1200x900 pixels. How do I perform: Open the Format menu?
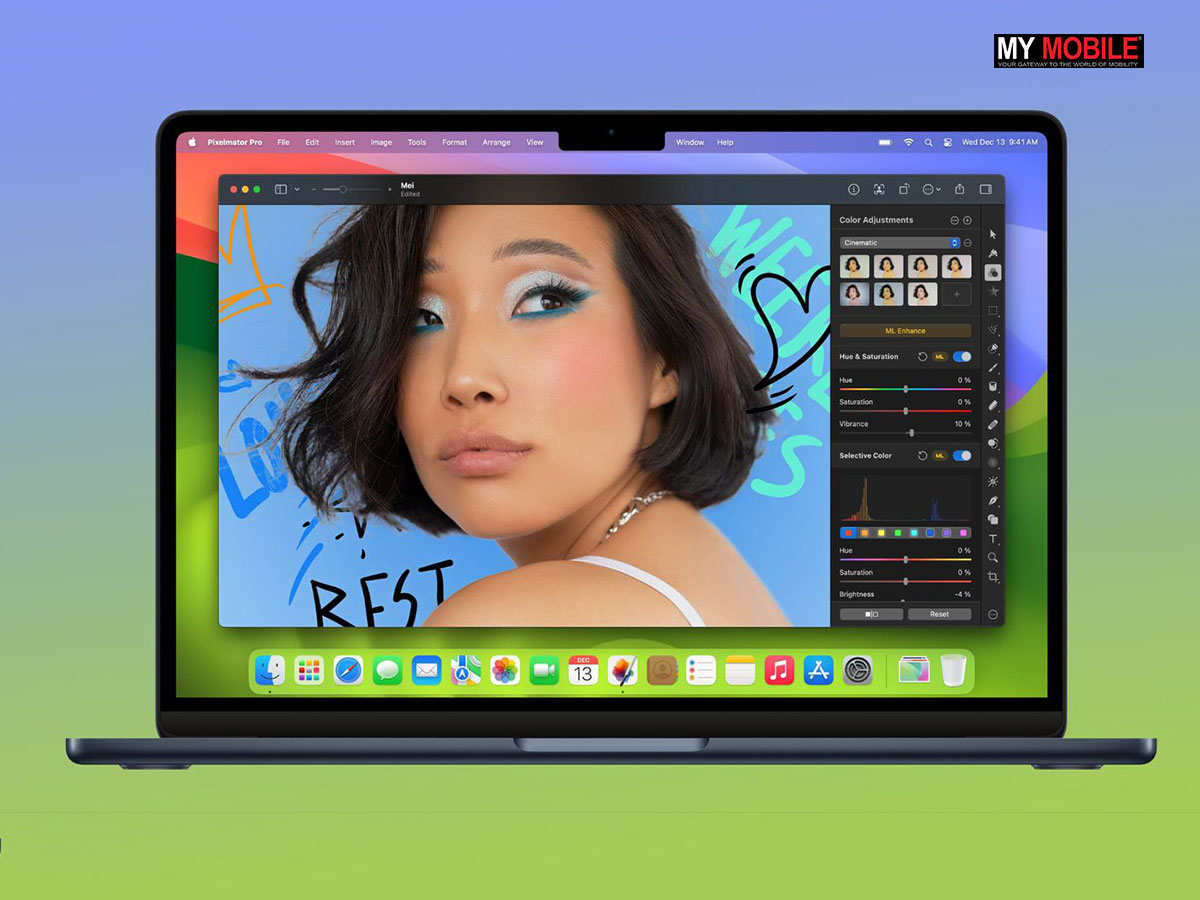(454, 142)
